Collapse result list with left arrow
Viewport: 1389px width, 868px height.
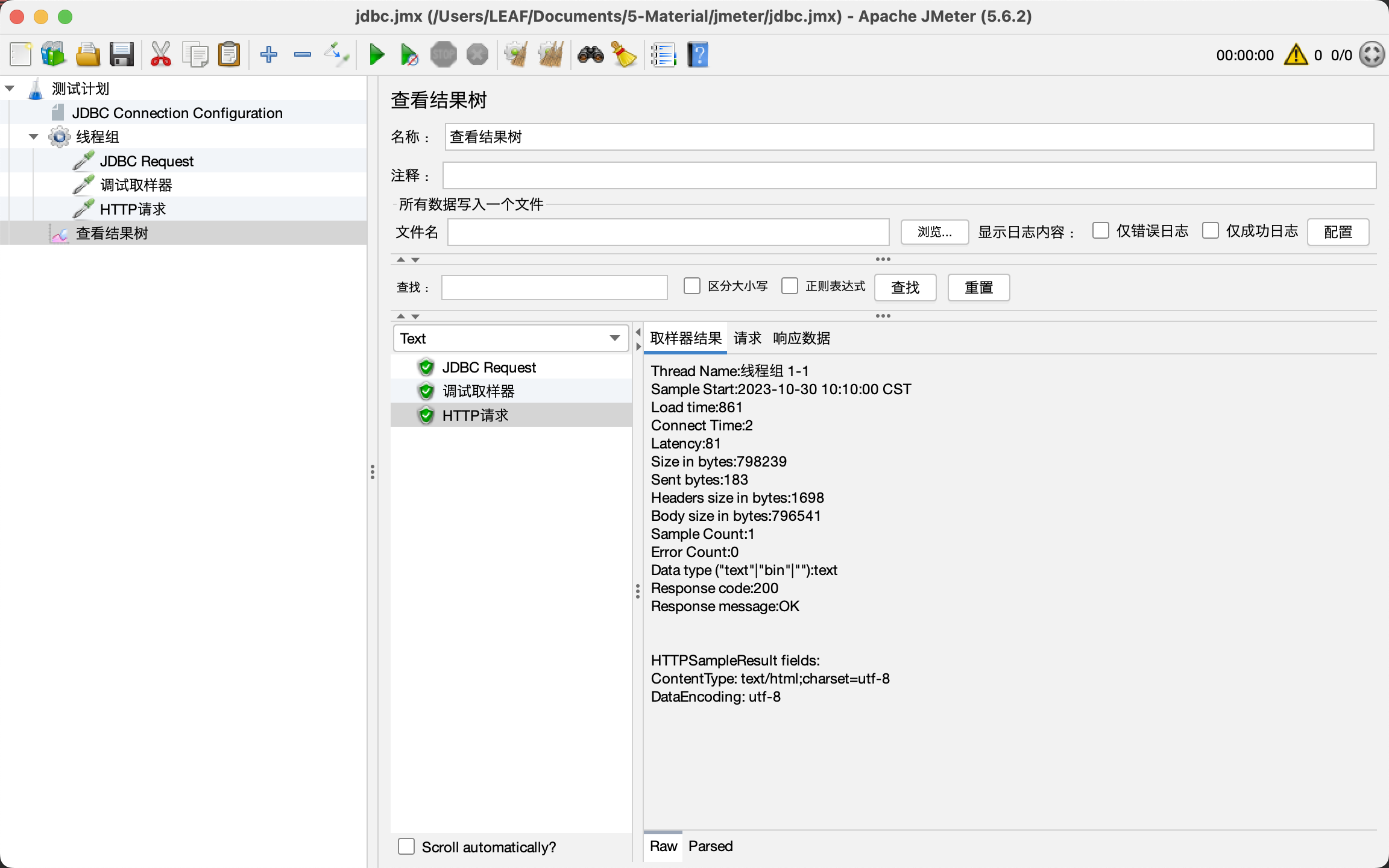[x=638, y=332]
